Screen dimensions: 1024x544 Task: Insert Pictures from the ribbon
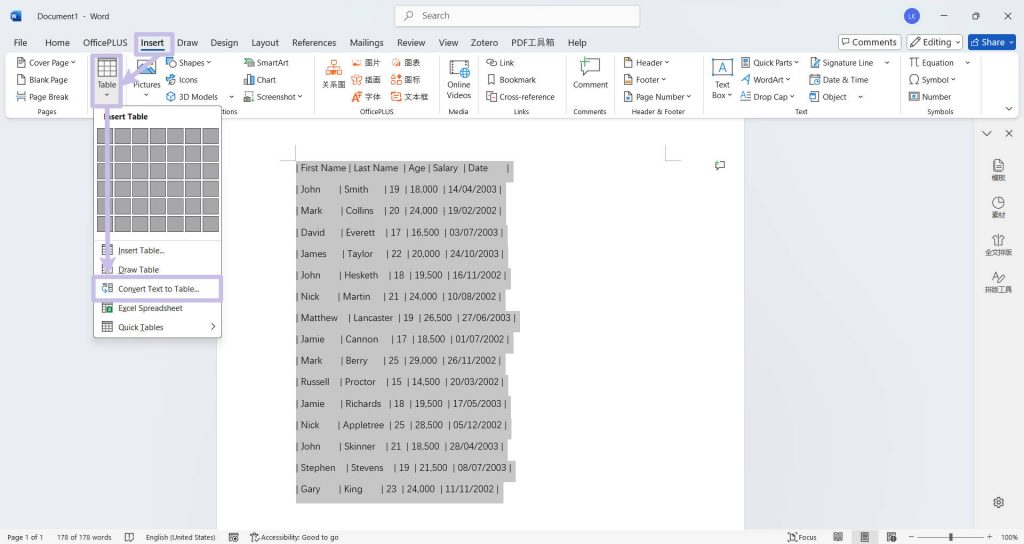coord(146,78)
